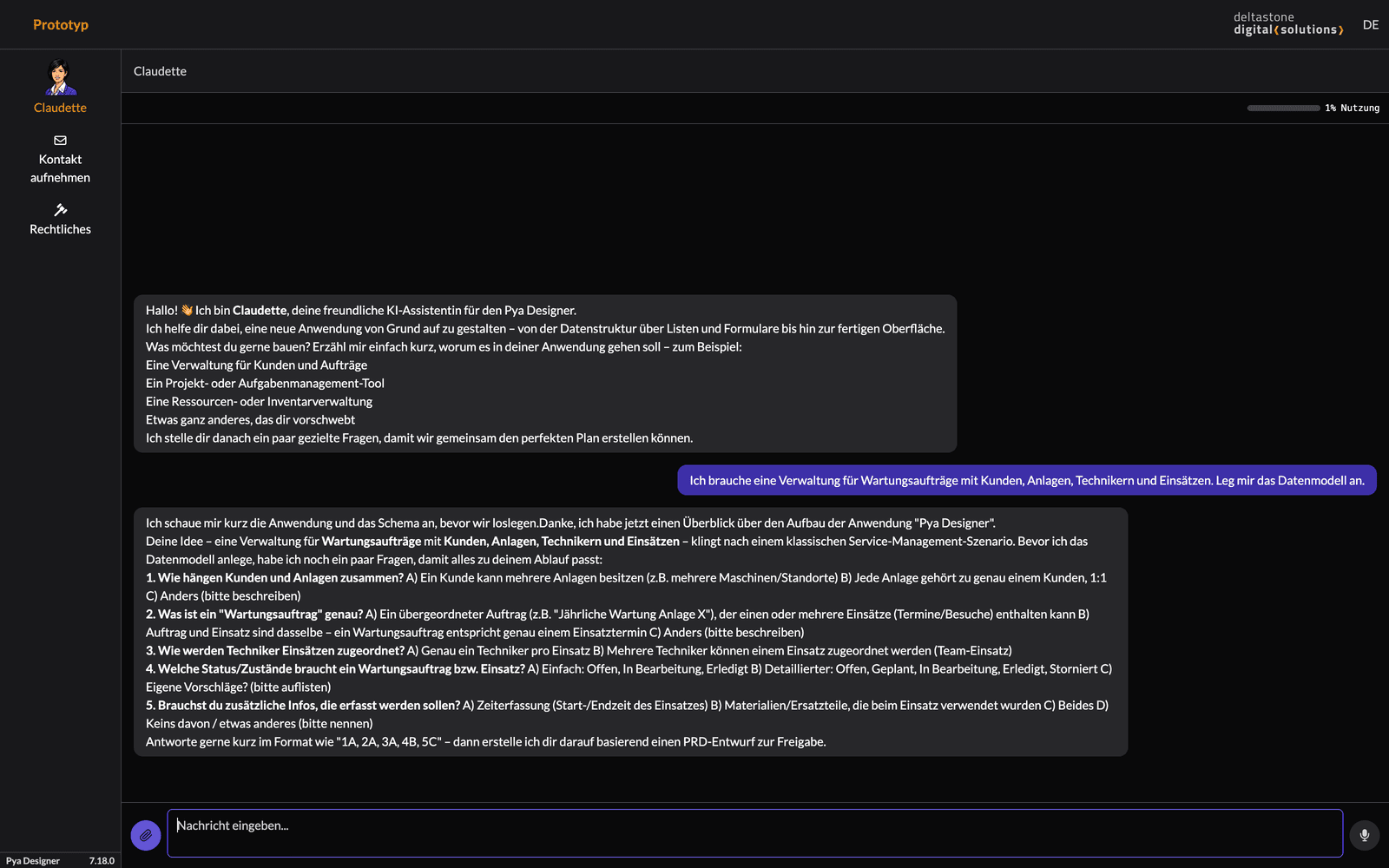The image size is (1389, 868).
Task: Click the Hallo greeting line from Claudette
Action: (361, 310)
